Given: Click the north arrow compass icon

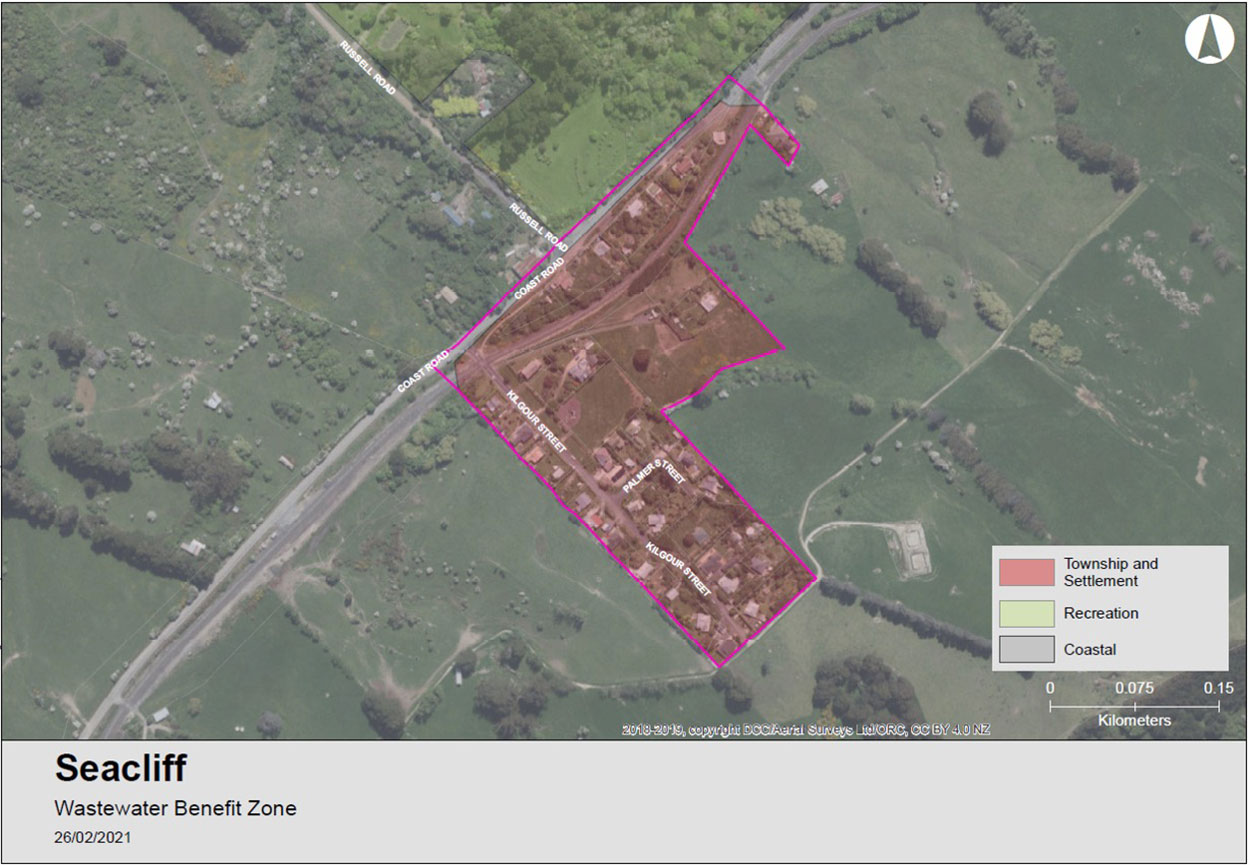Looking at the screenshot, I should [1208, 40].
